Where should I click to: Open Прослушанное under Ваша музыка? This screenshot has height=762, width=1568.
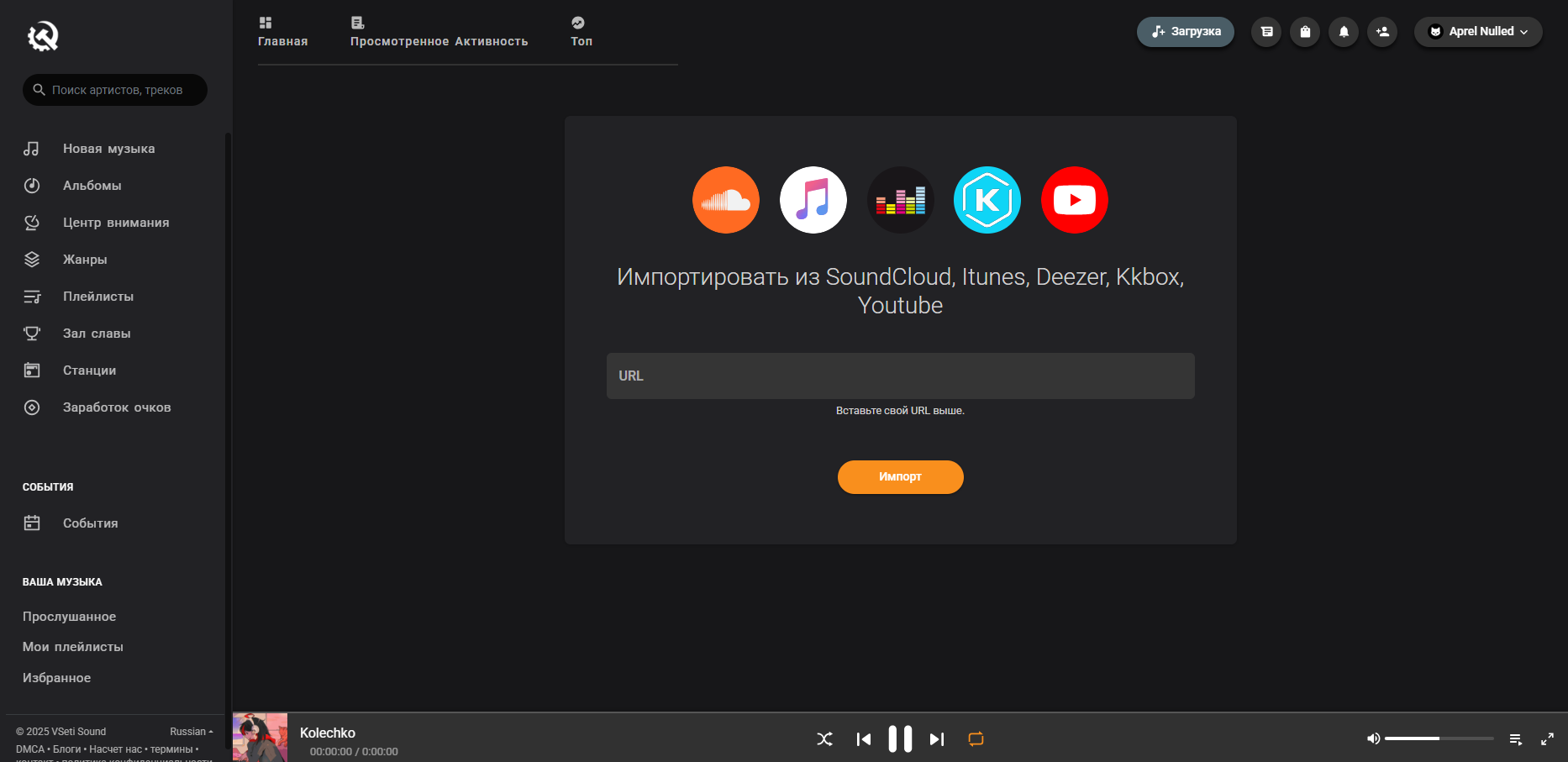tap(69, 617)
